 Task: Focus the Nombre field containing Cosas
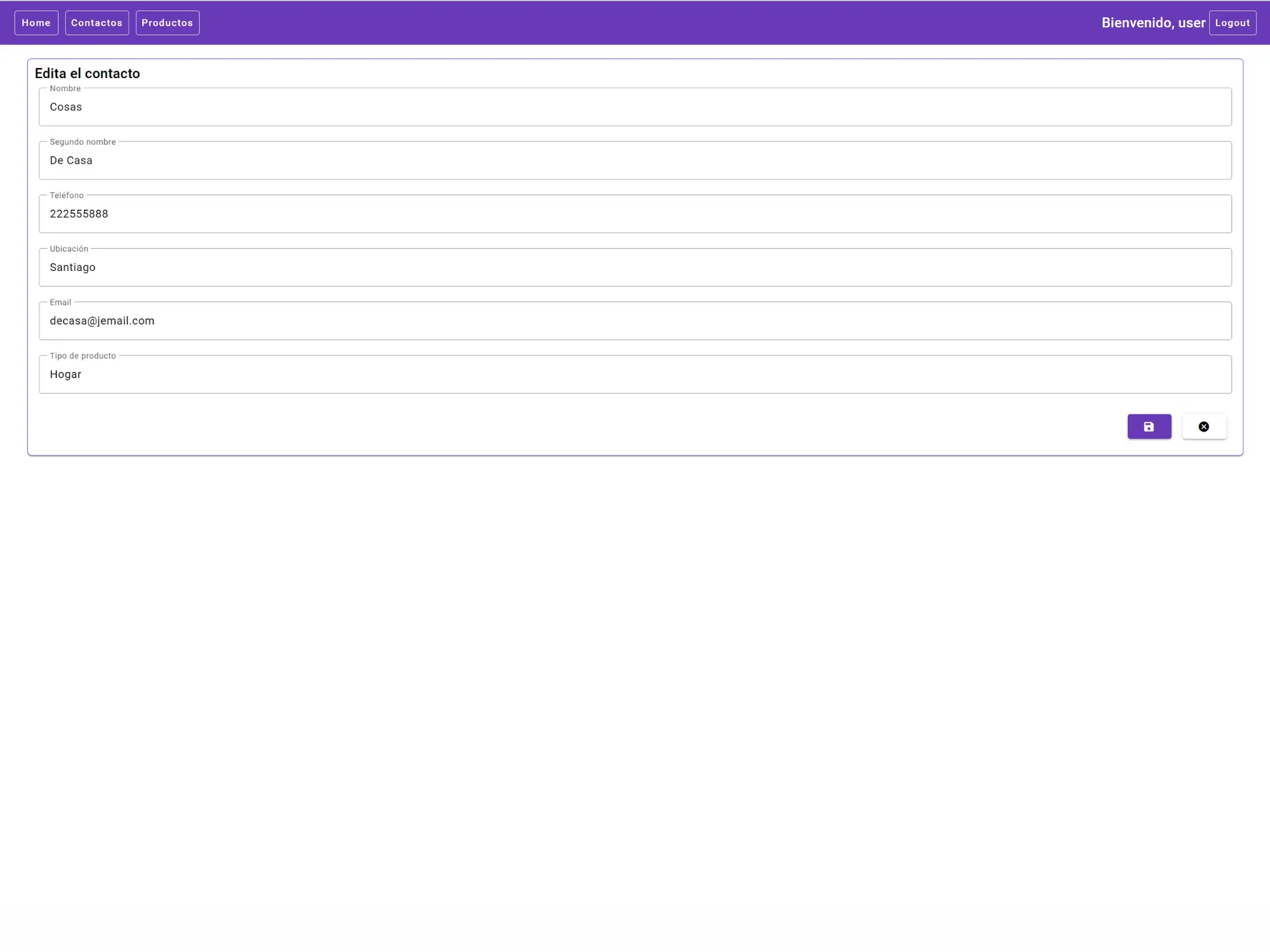click(x=635, y=107)
